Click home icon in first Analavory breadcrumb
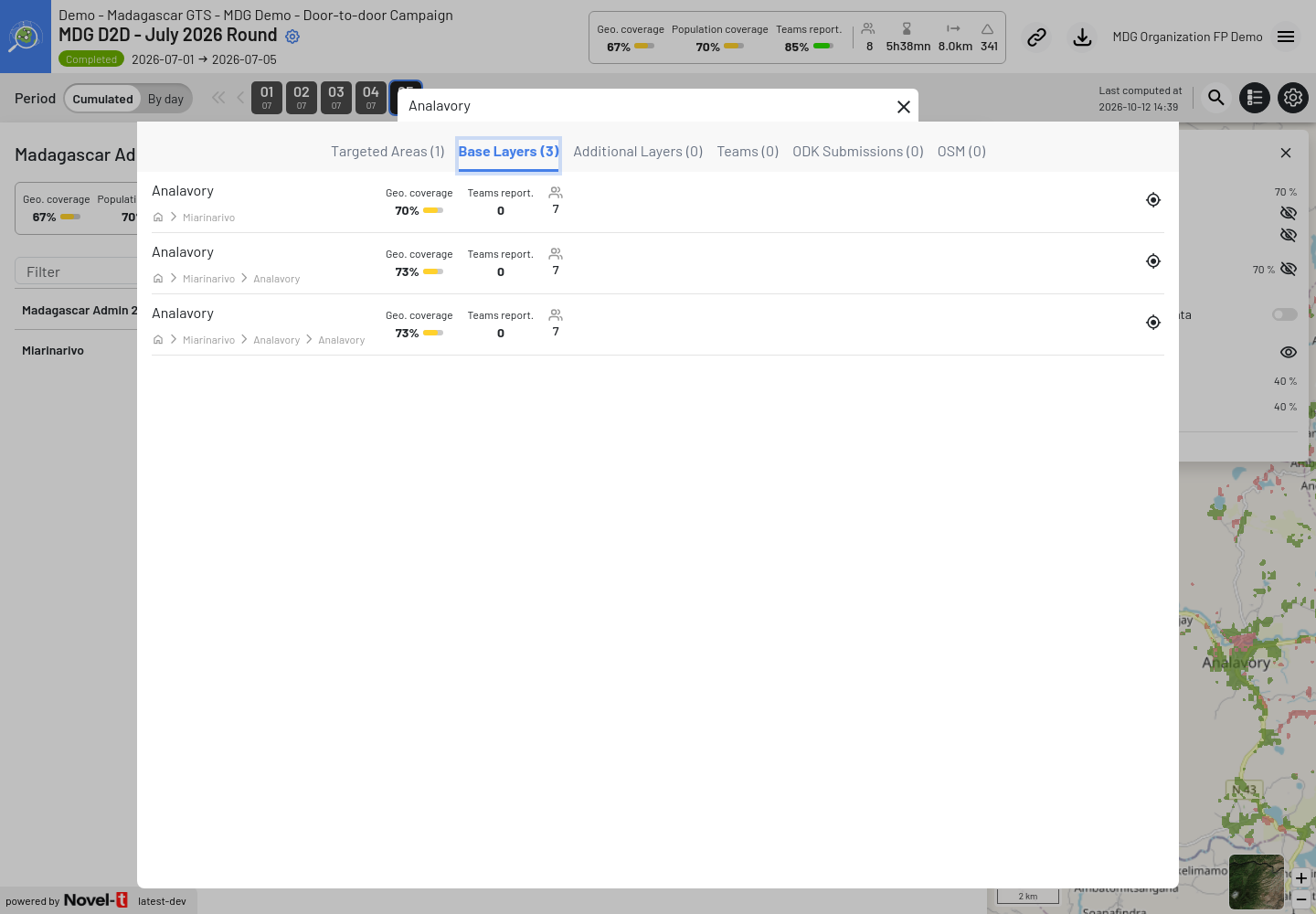Screen dimensions: 1316x914 pyautogui.click(x=158, y=218)
